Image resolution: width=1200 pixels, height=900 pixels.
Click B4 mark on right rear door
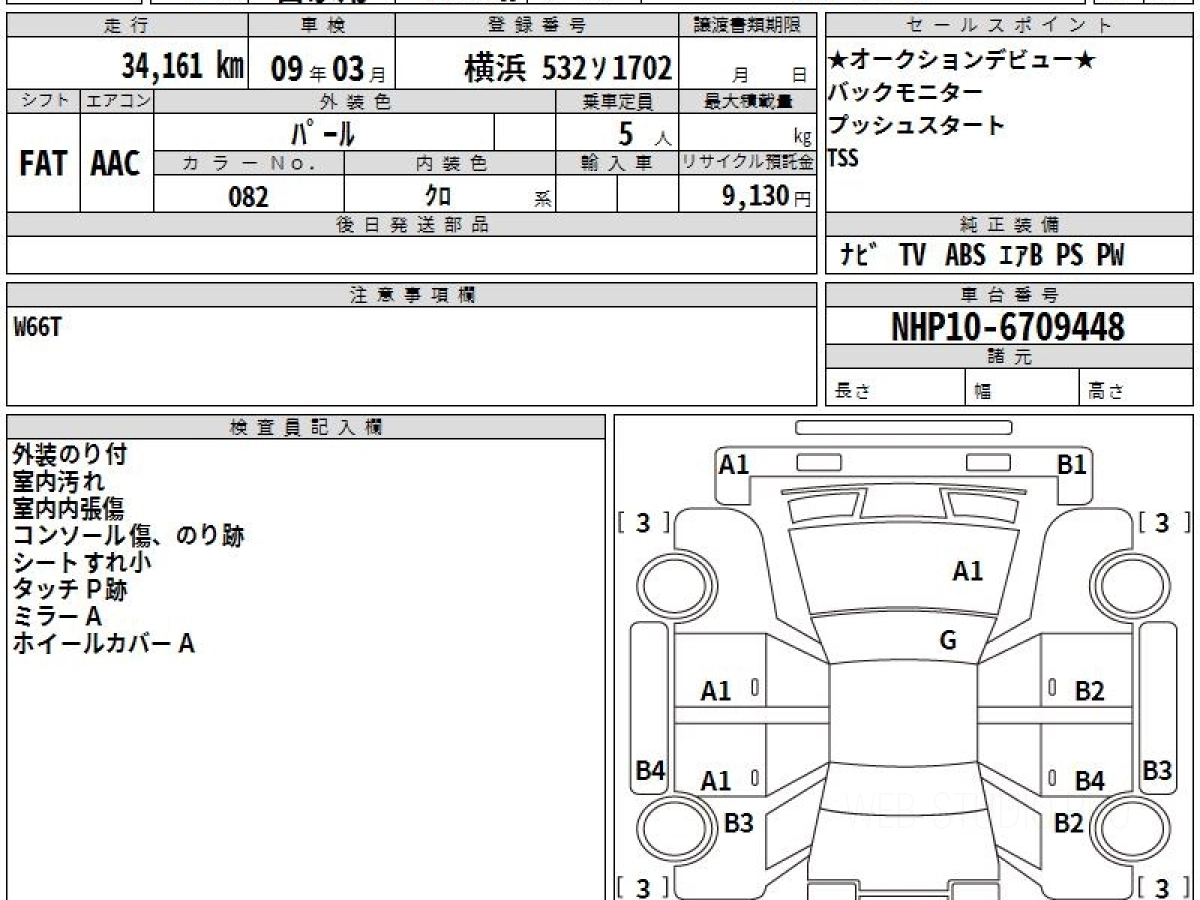pyautogui.click(x=1089, y=781)
